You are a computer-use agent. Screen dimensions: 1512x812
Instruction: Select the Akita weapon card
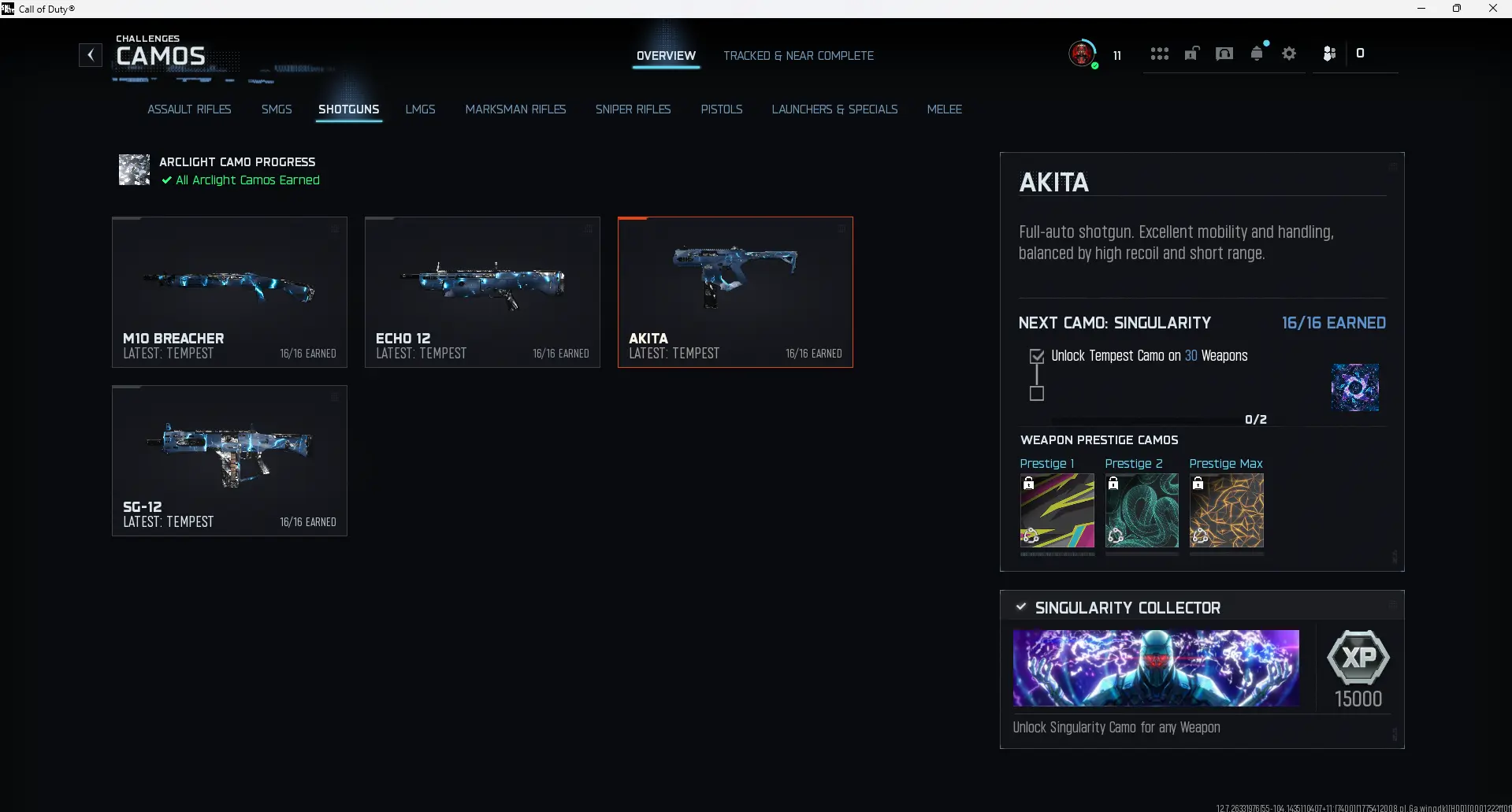pyautogui.click(x=735, y=292)
